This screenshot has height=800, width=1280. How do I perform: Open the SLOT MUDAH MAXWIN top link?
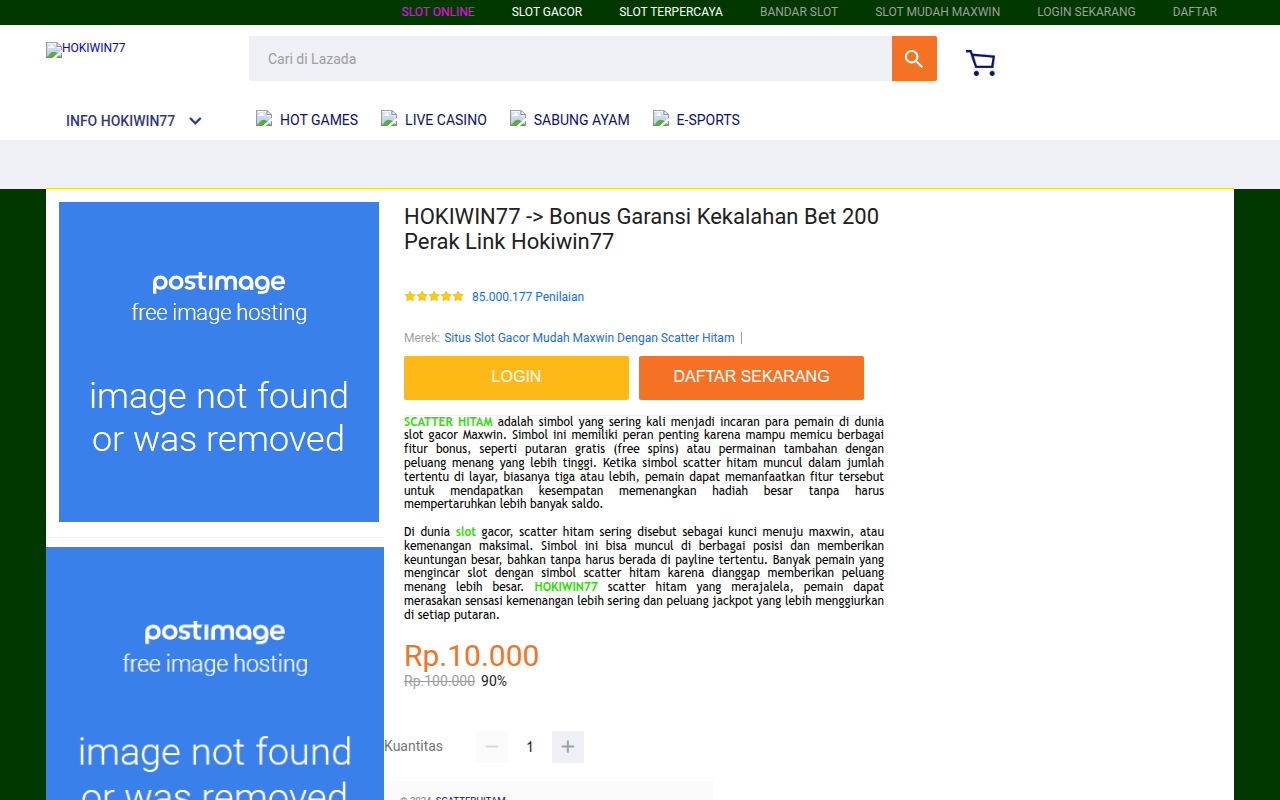[938, 12]
